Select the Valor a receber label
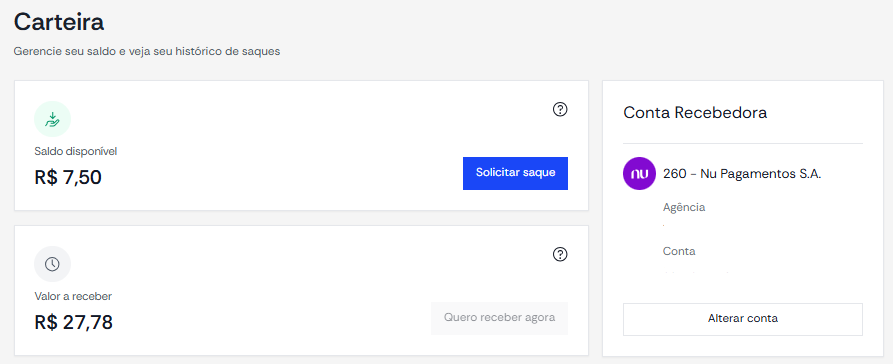Screen dimensions: 893x364 (73, 296)
